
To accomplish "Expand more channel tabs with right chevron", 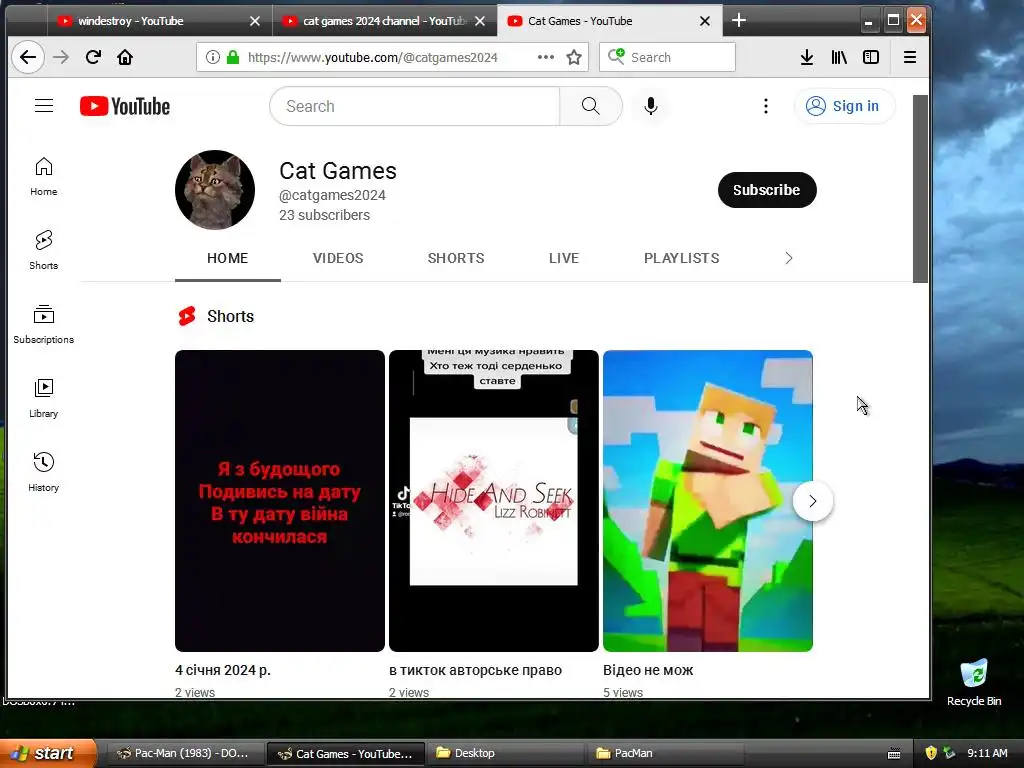I will pos(789,258).
